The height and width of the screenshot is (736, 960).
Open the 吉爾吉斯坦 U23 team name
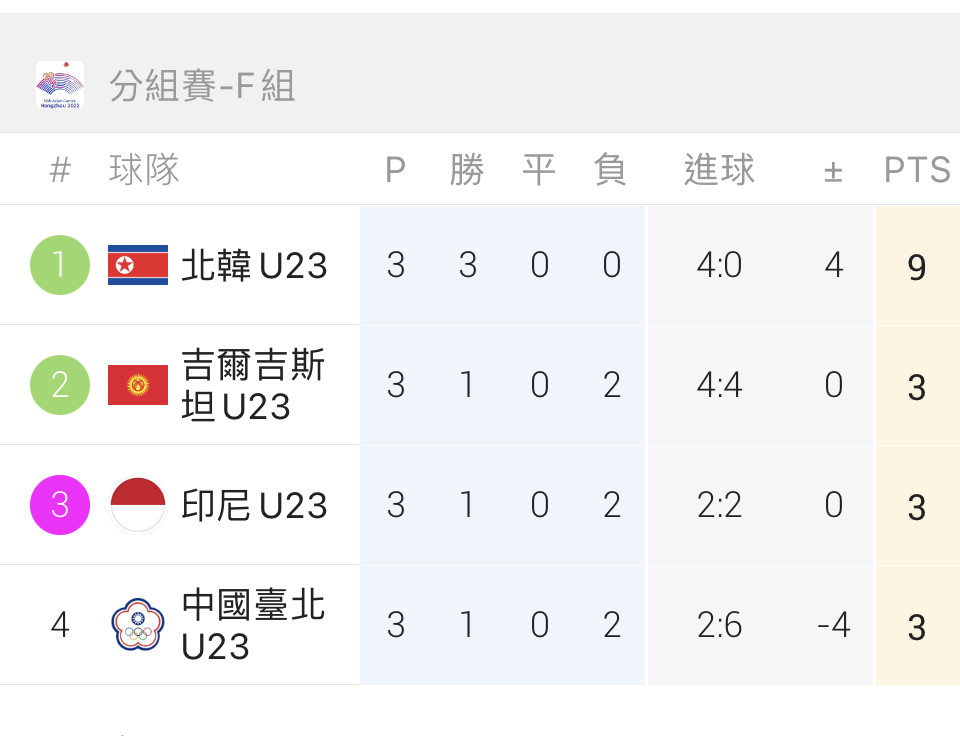[253, 385]
